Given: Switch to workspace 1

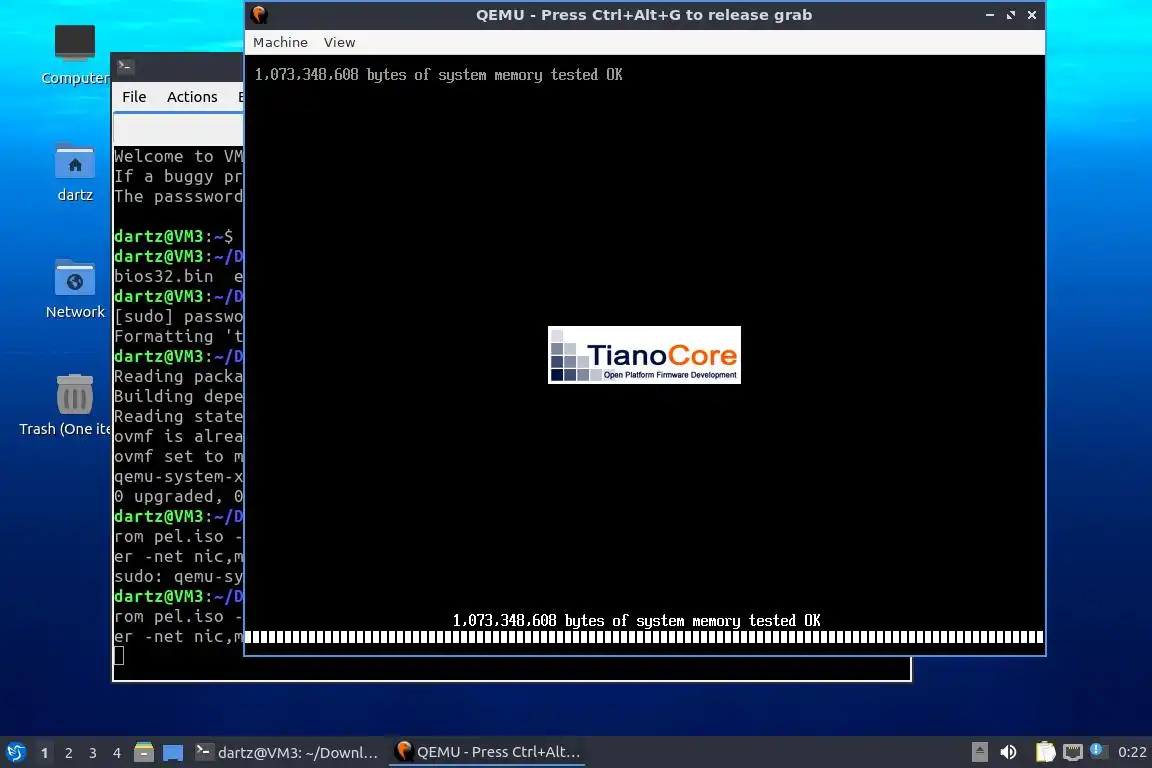Looking at the screenshot, I should pos(44,753).
